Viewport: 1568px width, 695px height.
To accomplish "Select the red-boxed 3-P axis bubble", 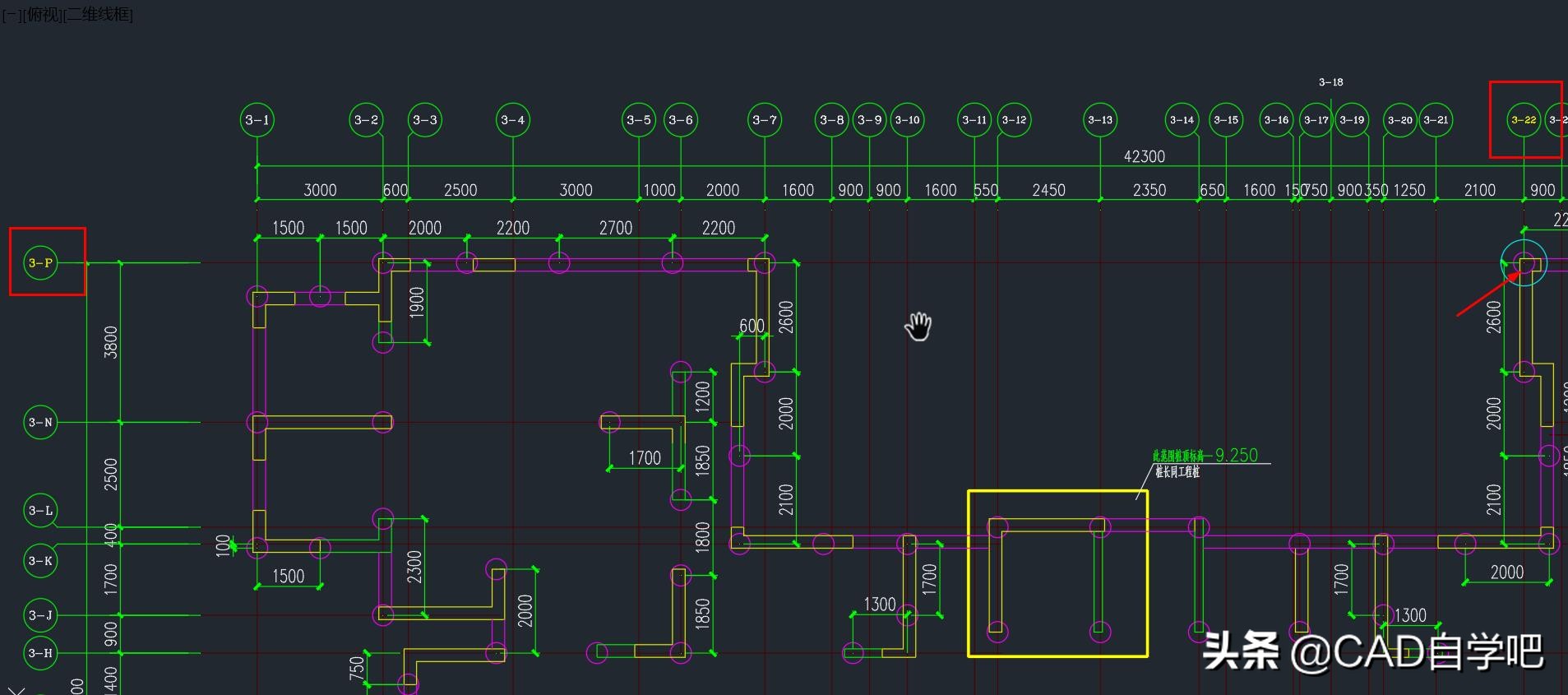I will point(40,263).
